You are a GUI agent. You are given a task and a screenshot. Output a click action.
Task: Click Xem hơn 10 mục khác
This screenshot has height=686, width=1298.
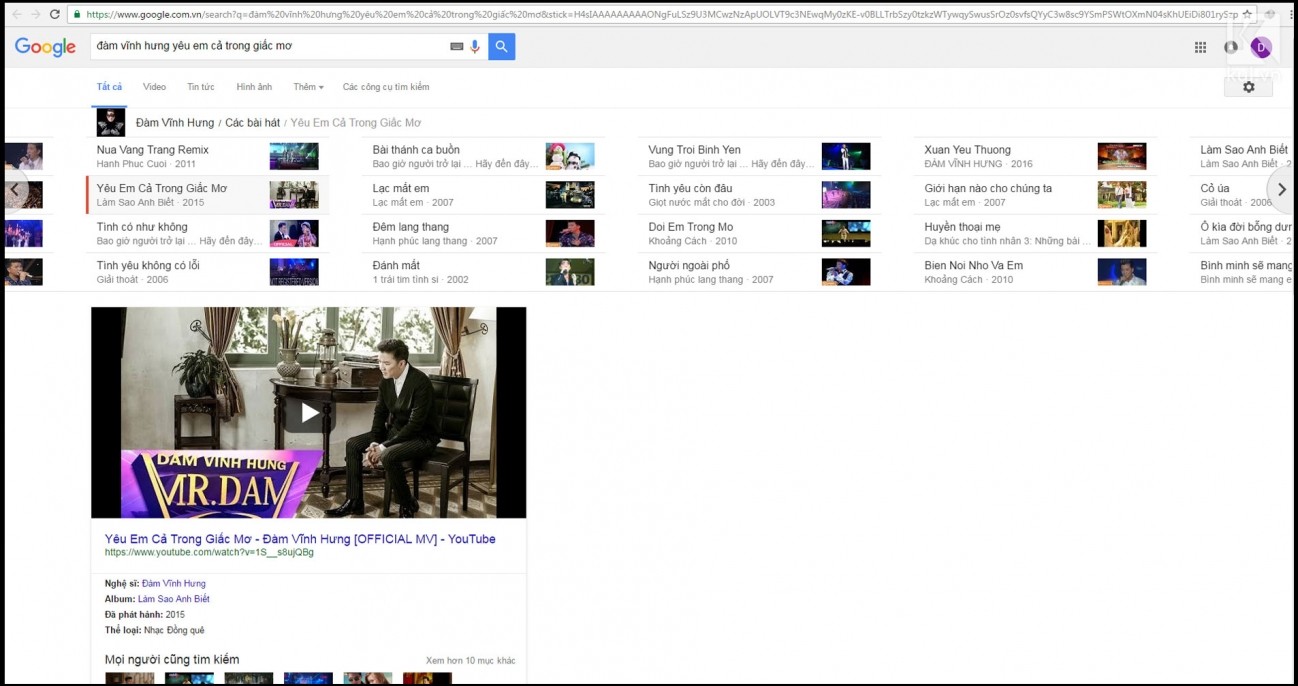pos(471,661)
